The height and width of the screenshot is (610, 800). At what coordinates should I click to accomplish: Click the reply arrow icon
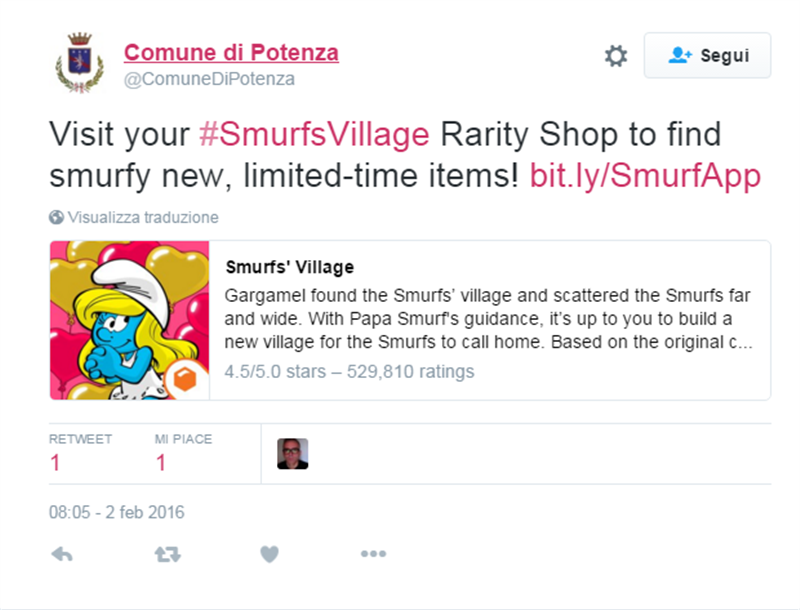(61, 554)
